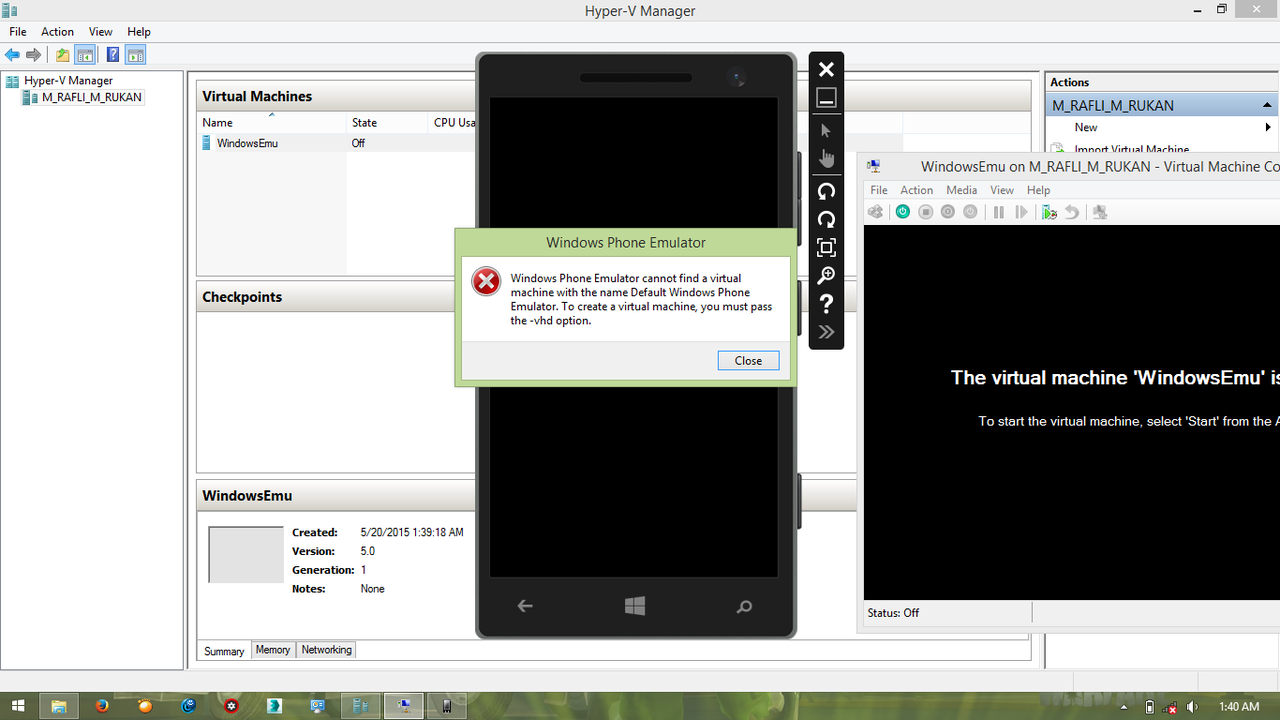Tap the phone Search hardware button
The image size is (1280, 720).
(744, 606)
